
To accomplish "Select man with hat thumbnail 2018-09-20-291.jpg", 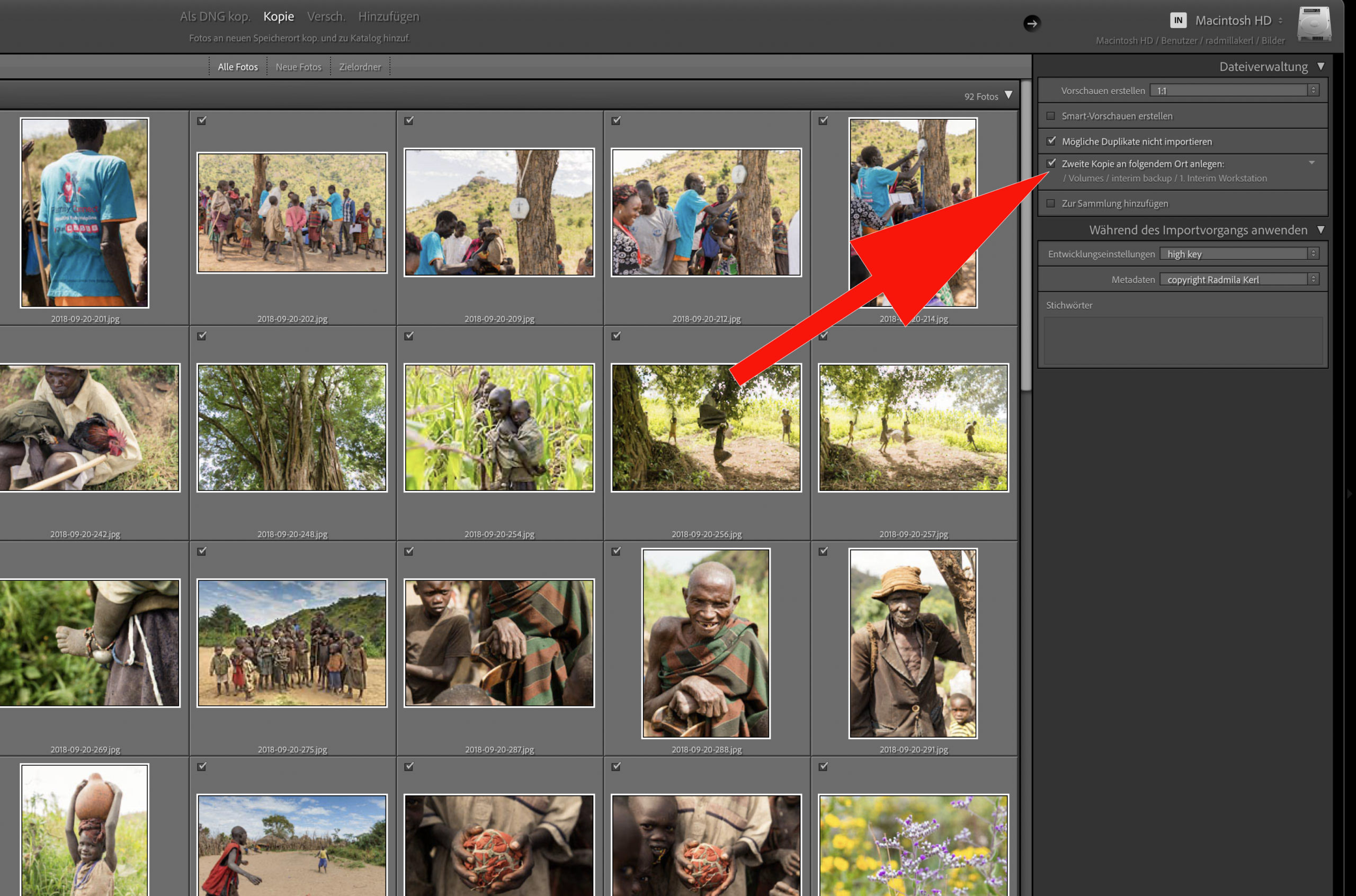I will point(913,643).
